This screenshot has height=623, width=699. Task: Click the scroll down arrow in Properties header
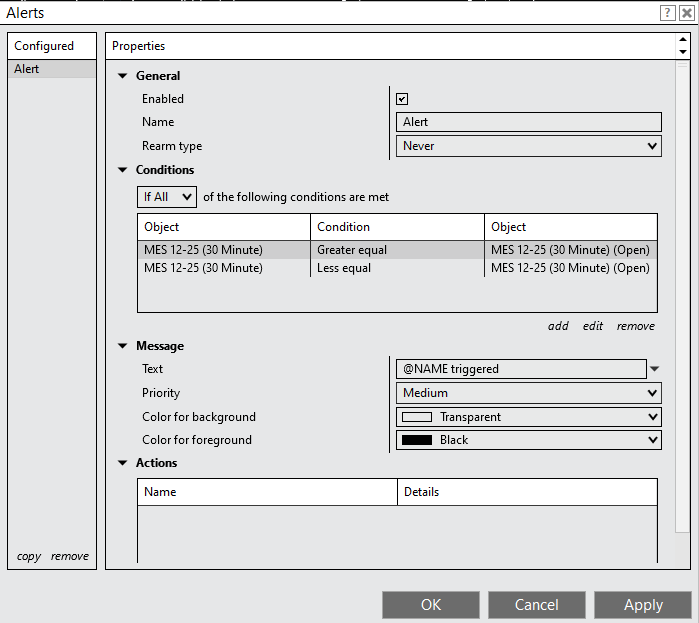coord(682,52)
